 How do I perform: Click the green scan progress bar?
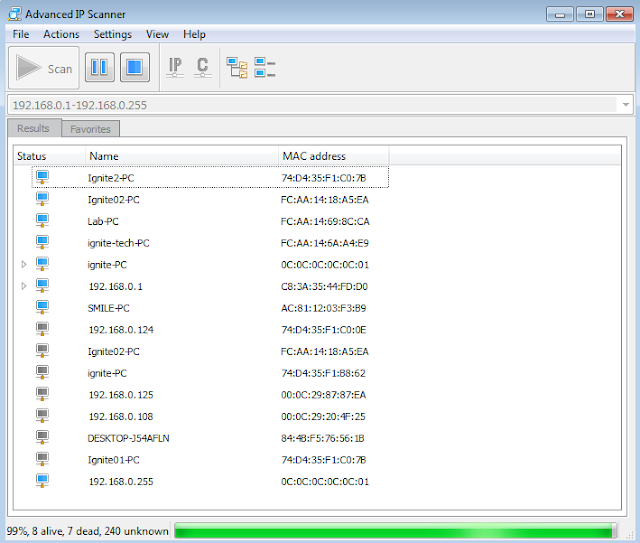point(395,531)
